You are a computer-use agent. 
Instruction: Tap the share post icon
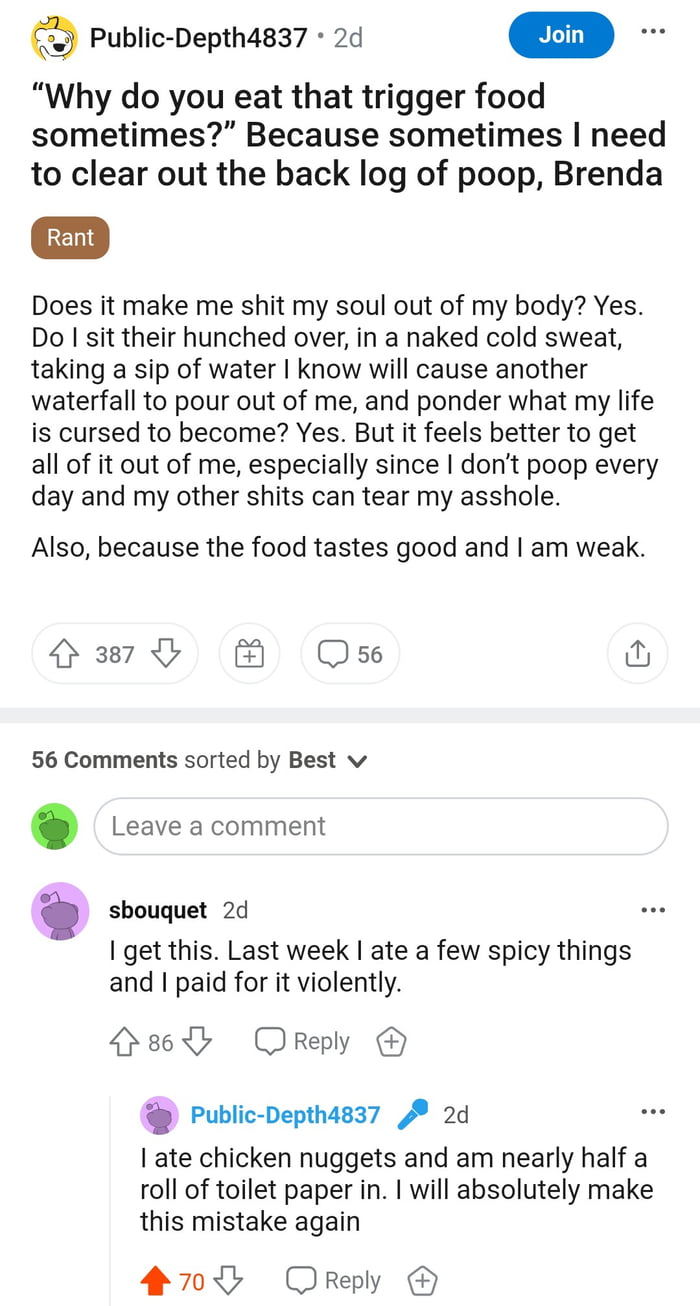tap(637, 654)
